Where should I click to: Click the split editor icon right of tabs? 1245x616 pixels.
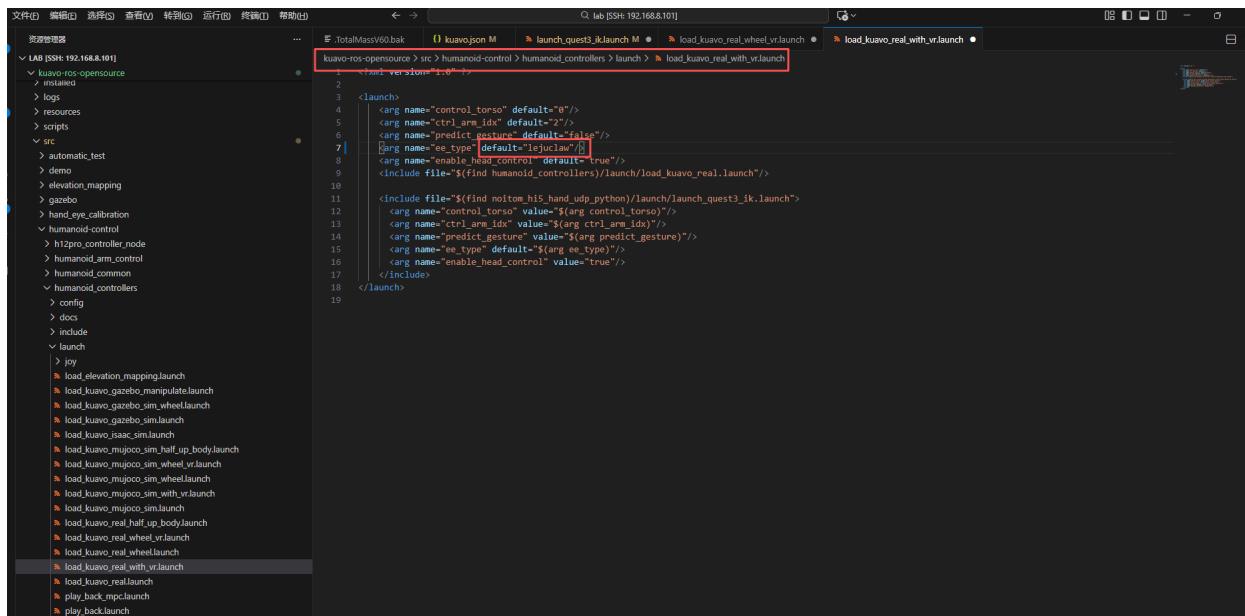coord(1231,39)
